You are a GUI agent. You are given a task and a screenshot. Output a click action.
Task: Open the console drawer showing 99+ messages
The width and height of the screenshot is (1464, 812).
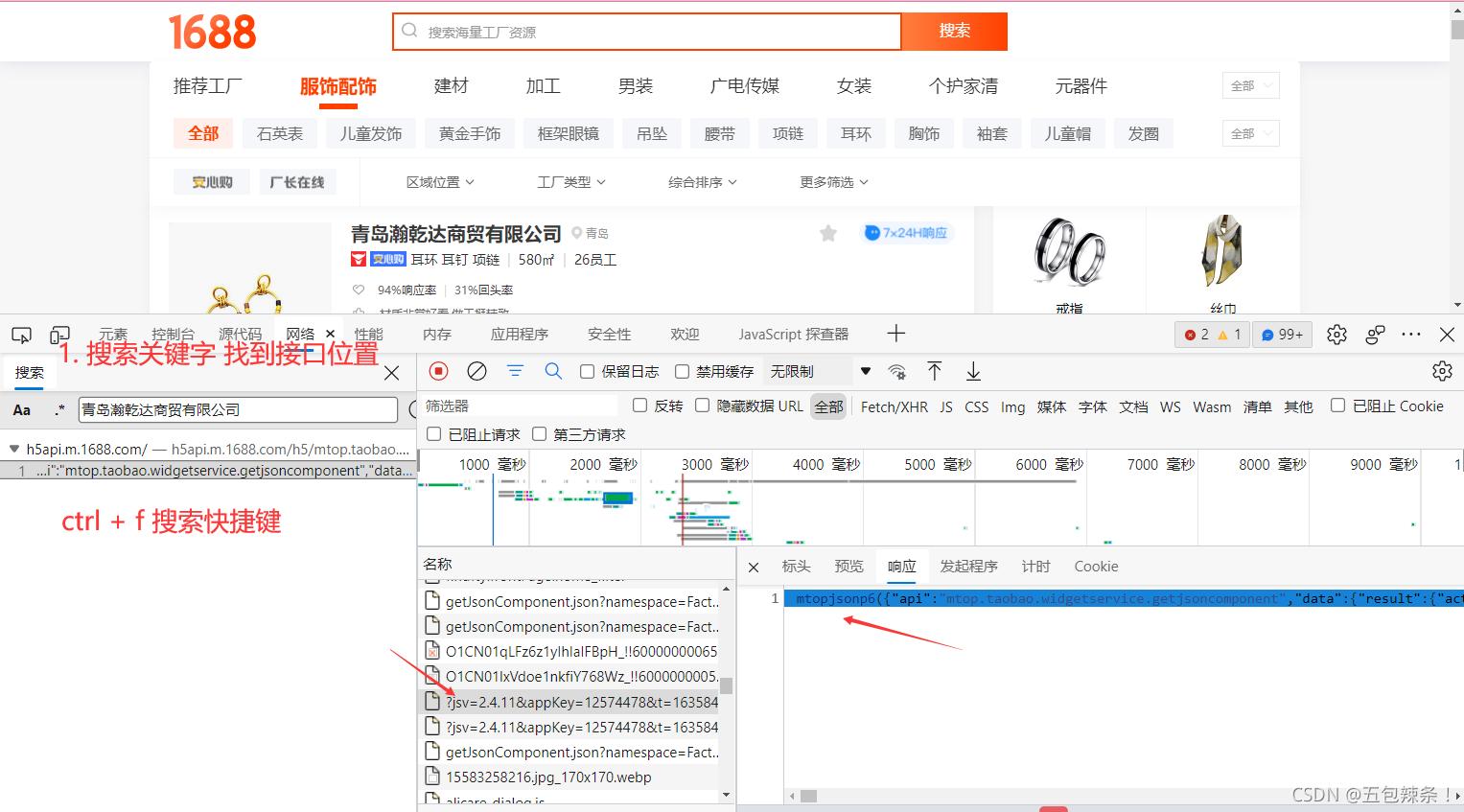tap(1282, 335)
